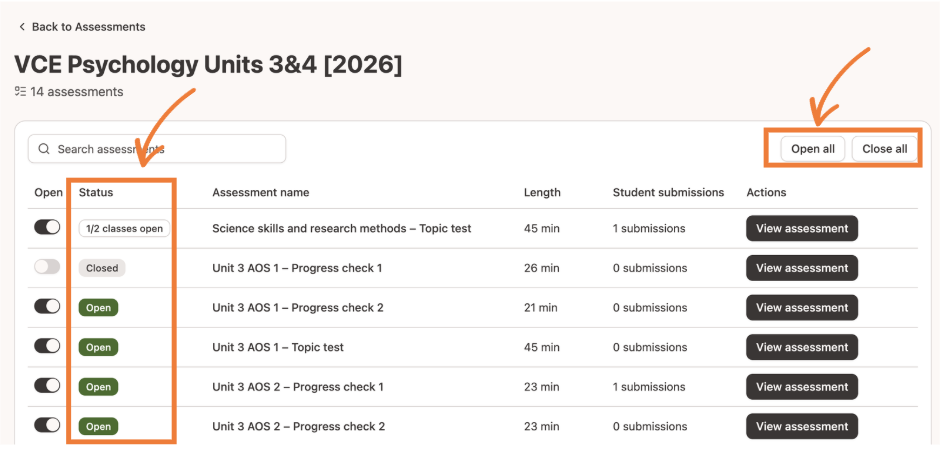Select Science skills and research methods – Topic test
The image size is (940, 470).
(x=342, y=228)
